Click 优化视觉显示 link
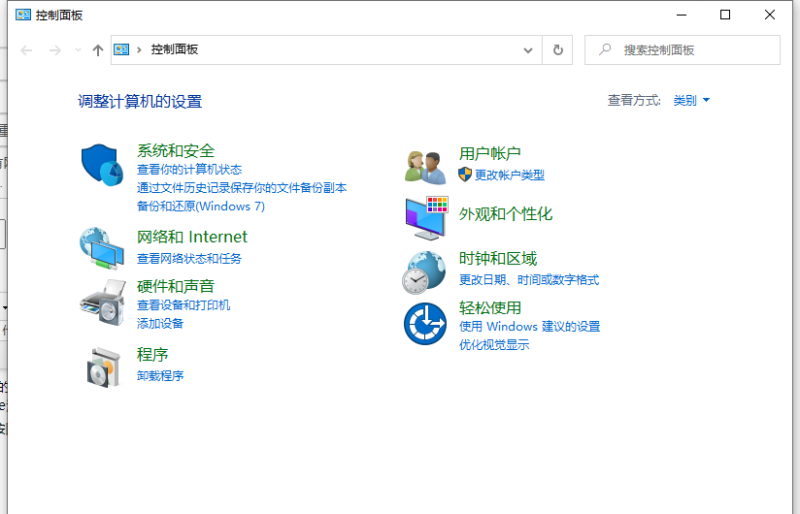Viewport: 800px width, 514px height. [494, 345]
